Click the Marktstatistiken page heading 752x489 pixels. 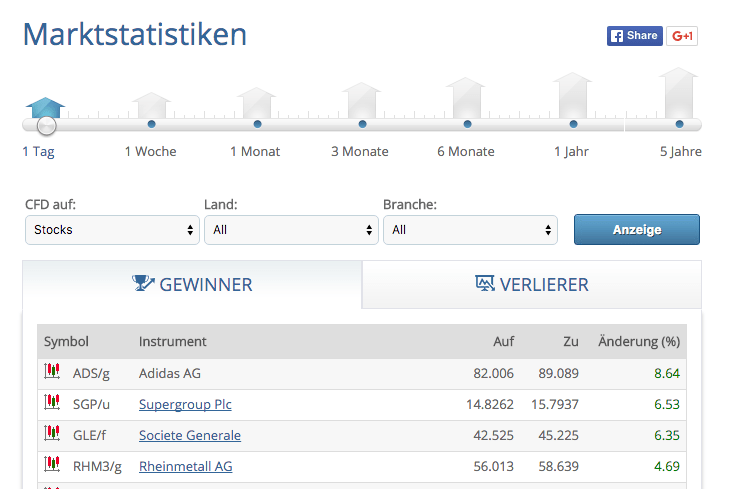pyautogui.click(x=135, y=35)
